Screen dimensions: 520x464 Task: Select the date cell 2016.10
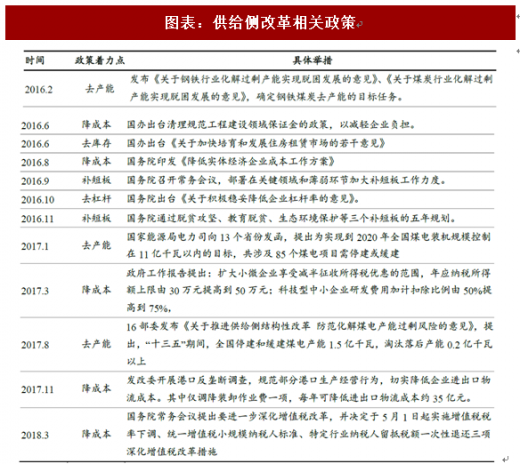tap(38, 200)
